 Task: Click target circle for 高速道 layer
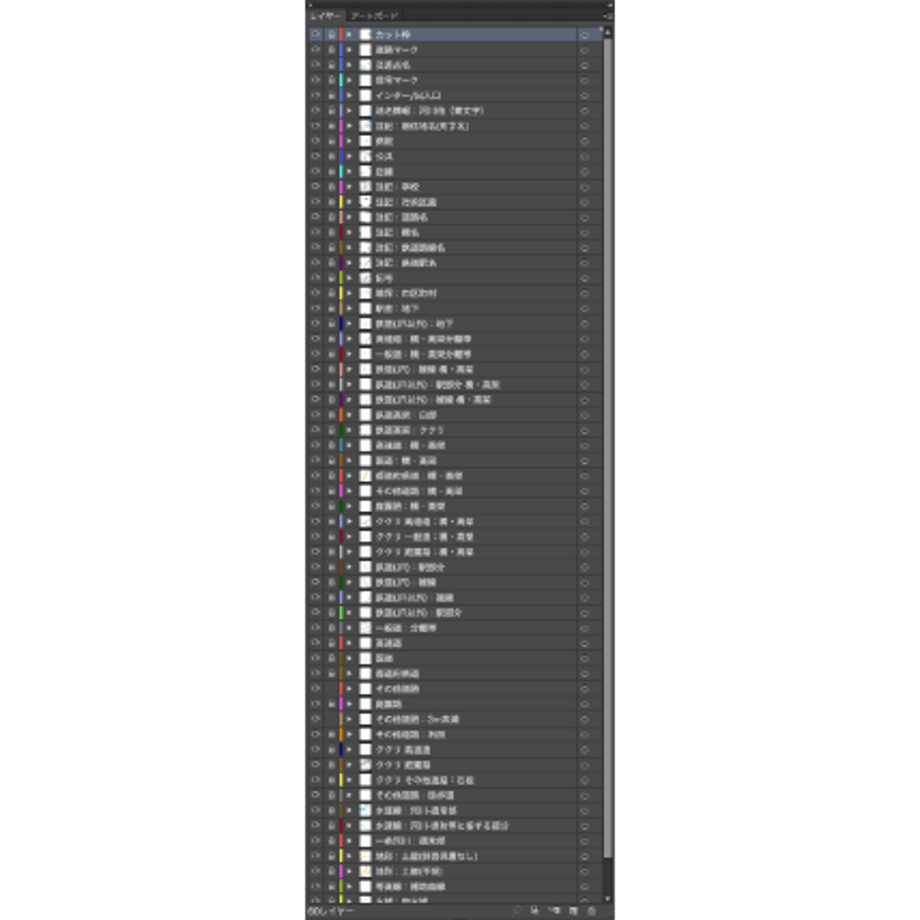coord(584,644)
